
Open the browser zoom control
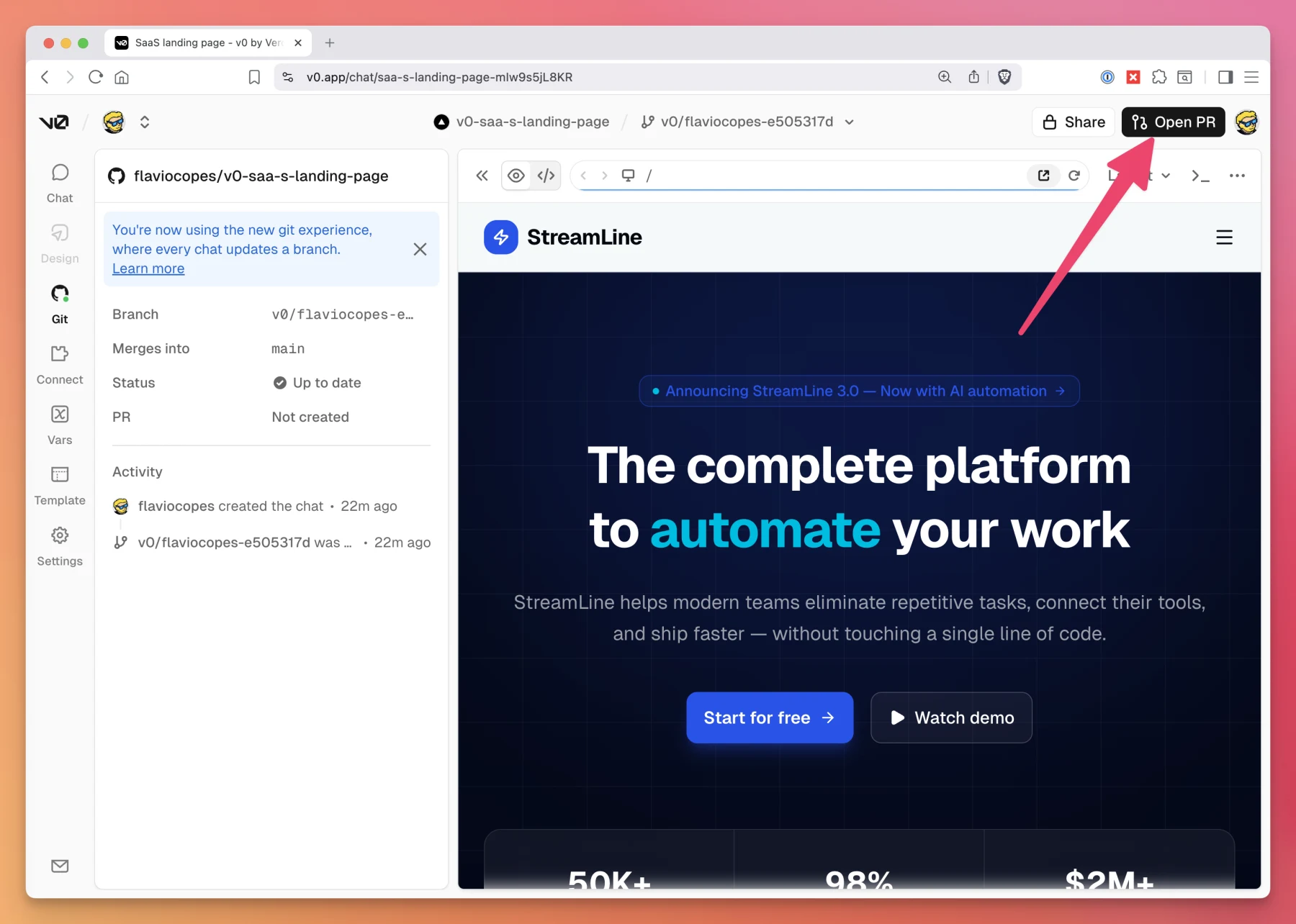click(945, 77)
